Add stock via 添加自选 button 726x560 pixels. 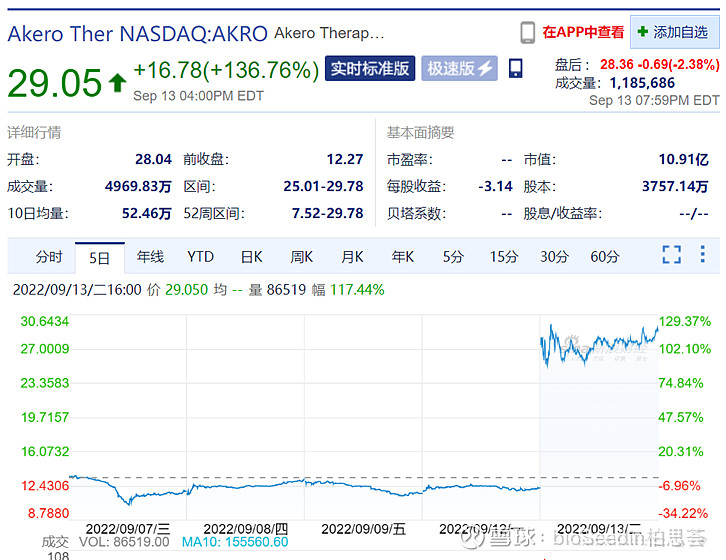click(674, 32)
